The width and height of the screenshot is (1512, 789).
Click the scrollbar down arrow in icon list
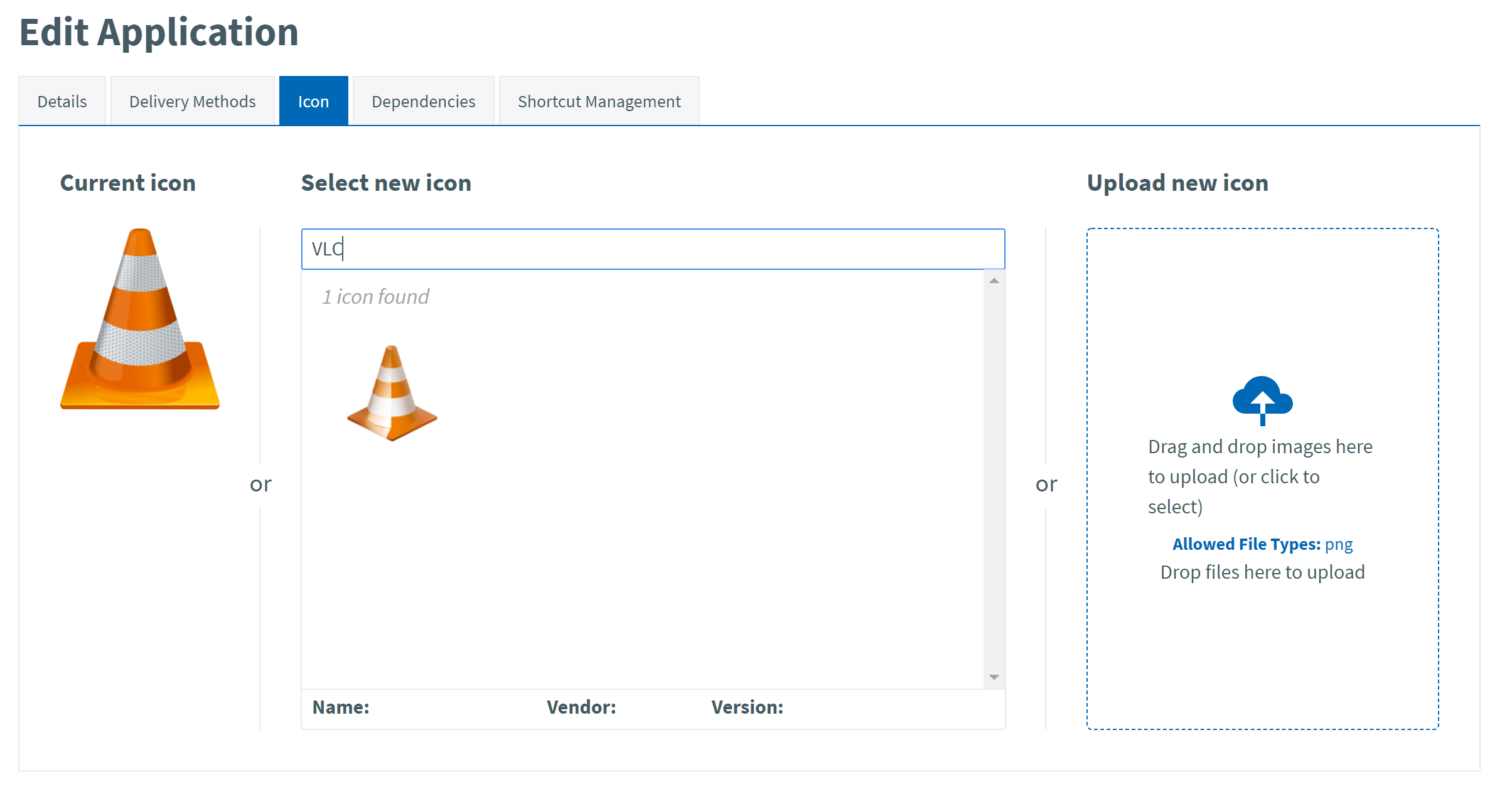[994, 677]
